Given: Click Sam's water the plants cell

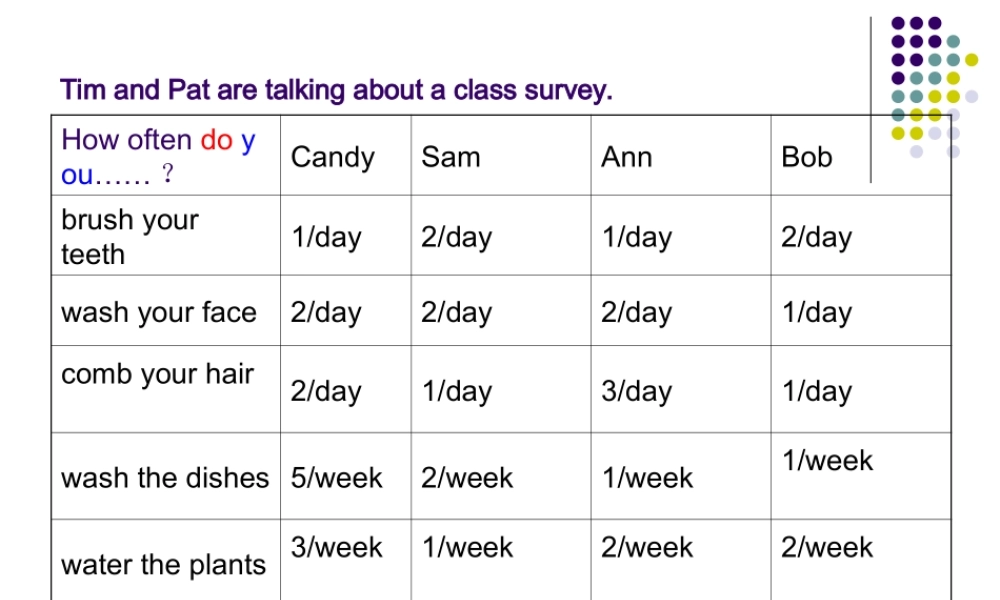Looking at the screenshot, I should click(x=467, y=548).
